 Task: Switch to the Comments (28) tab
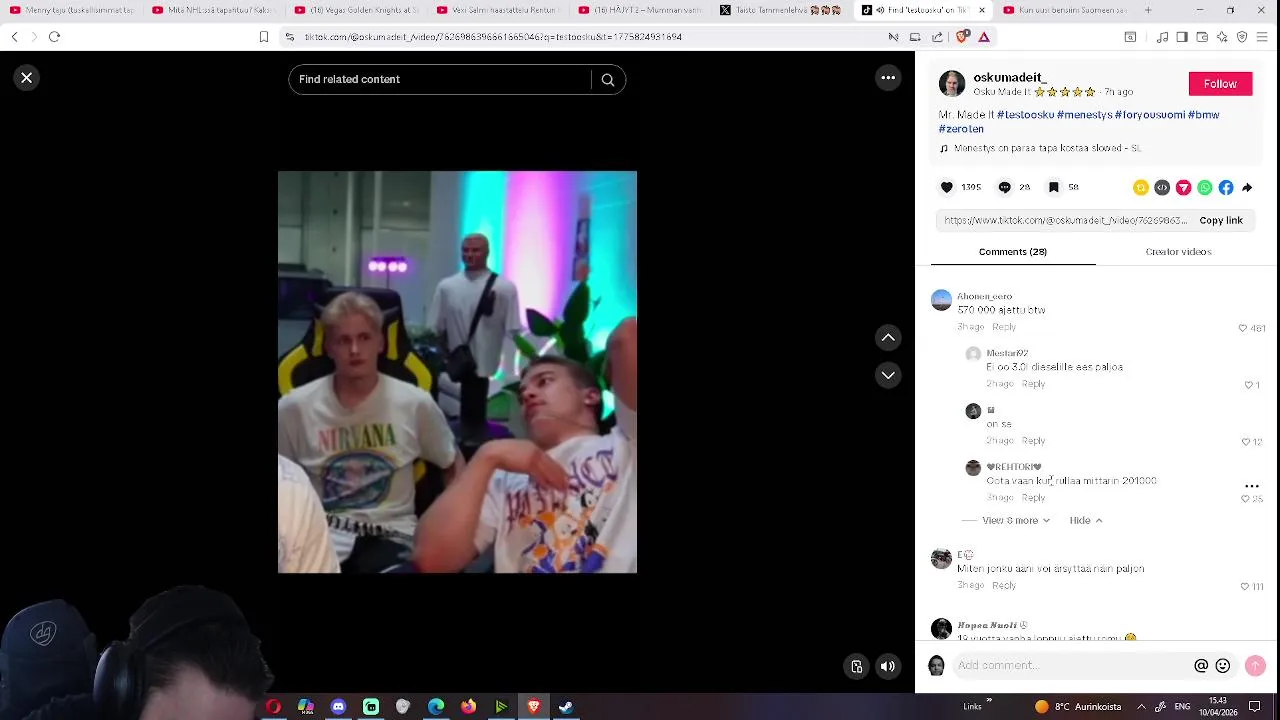pos(1013,252)
